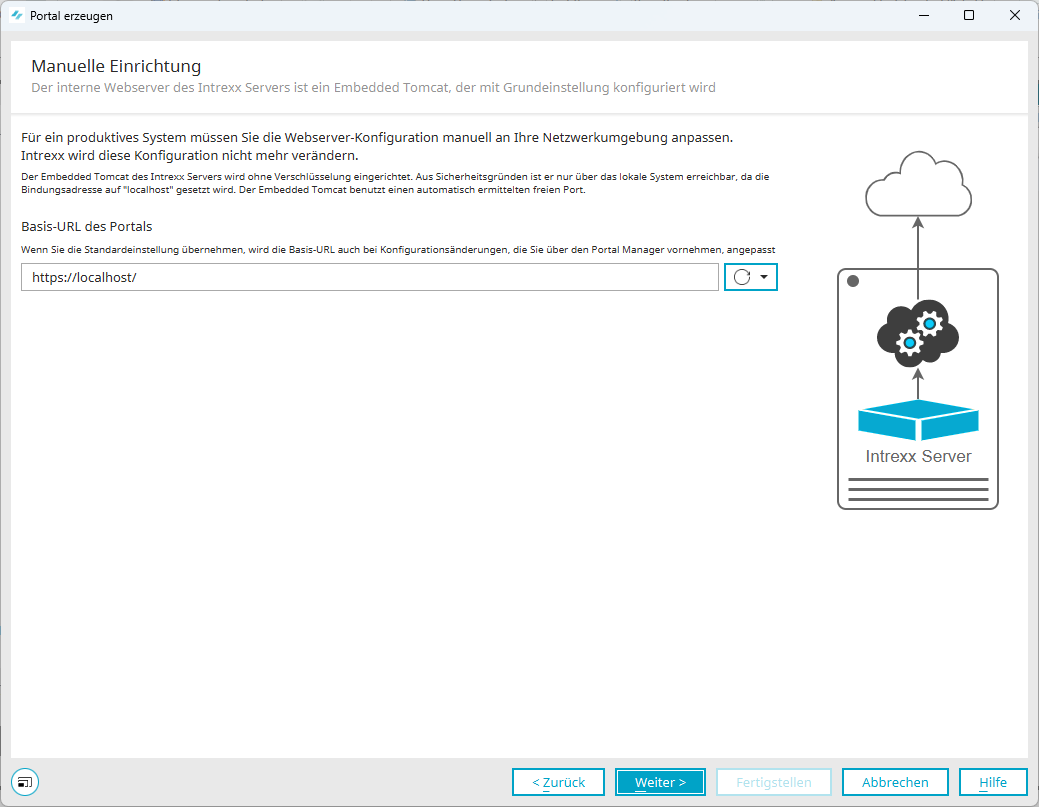This screenshot has height=807, width=1039.
Task: Maximize the Portal erzeugen window
Action: tap(969, 16)
